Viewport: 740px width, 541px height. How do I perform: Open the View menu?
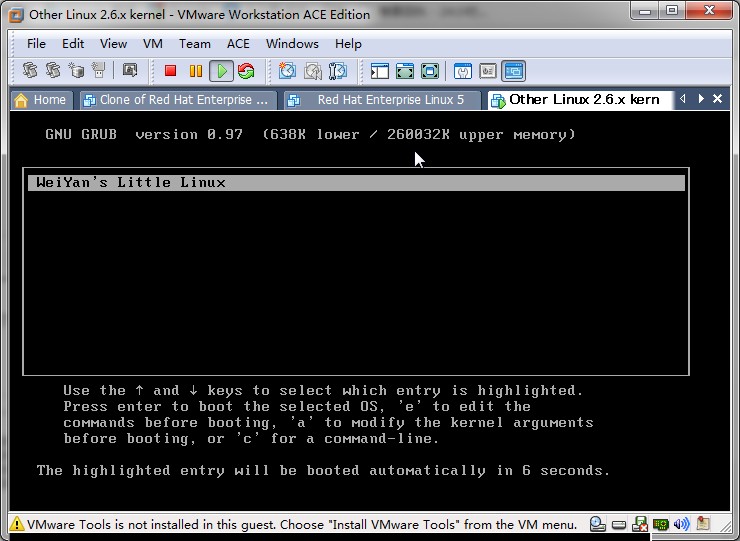tap(113, 44)
